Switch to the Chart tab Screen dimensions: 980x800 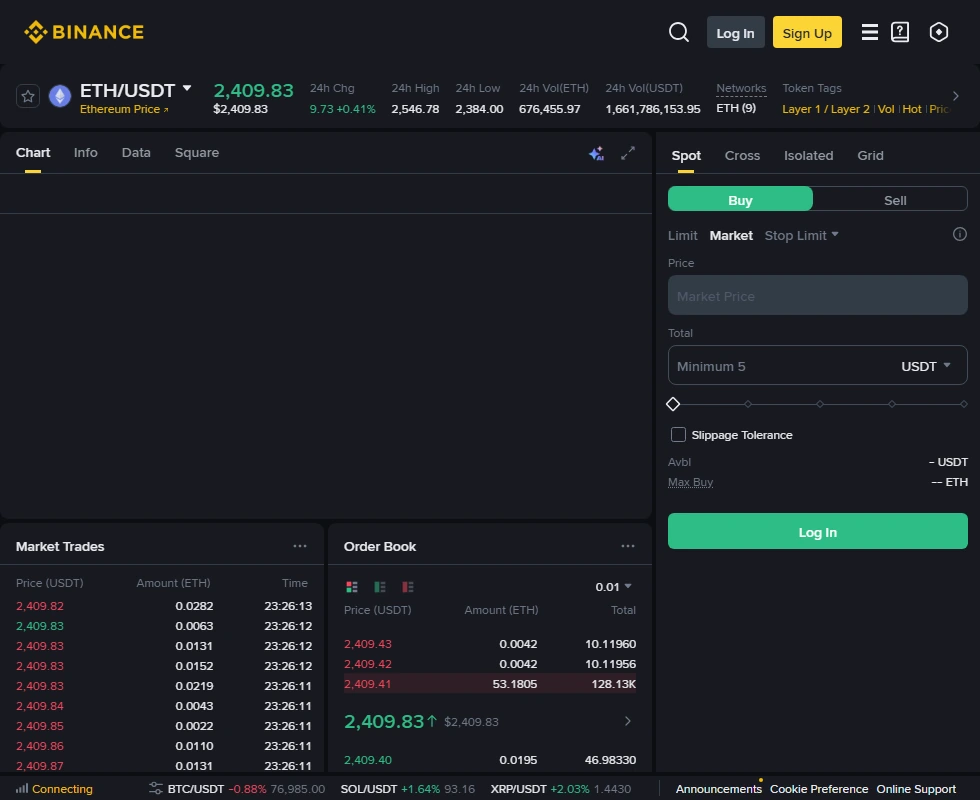click(33, 153)
